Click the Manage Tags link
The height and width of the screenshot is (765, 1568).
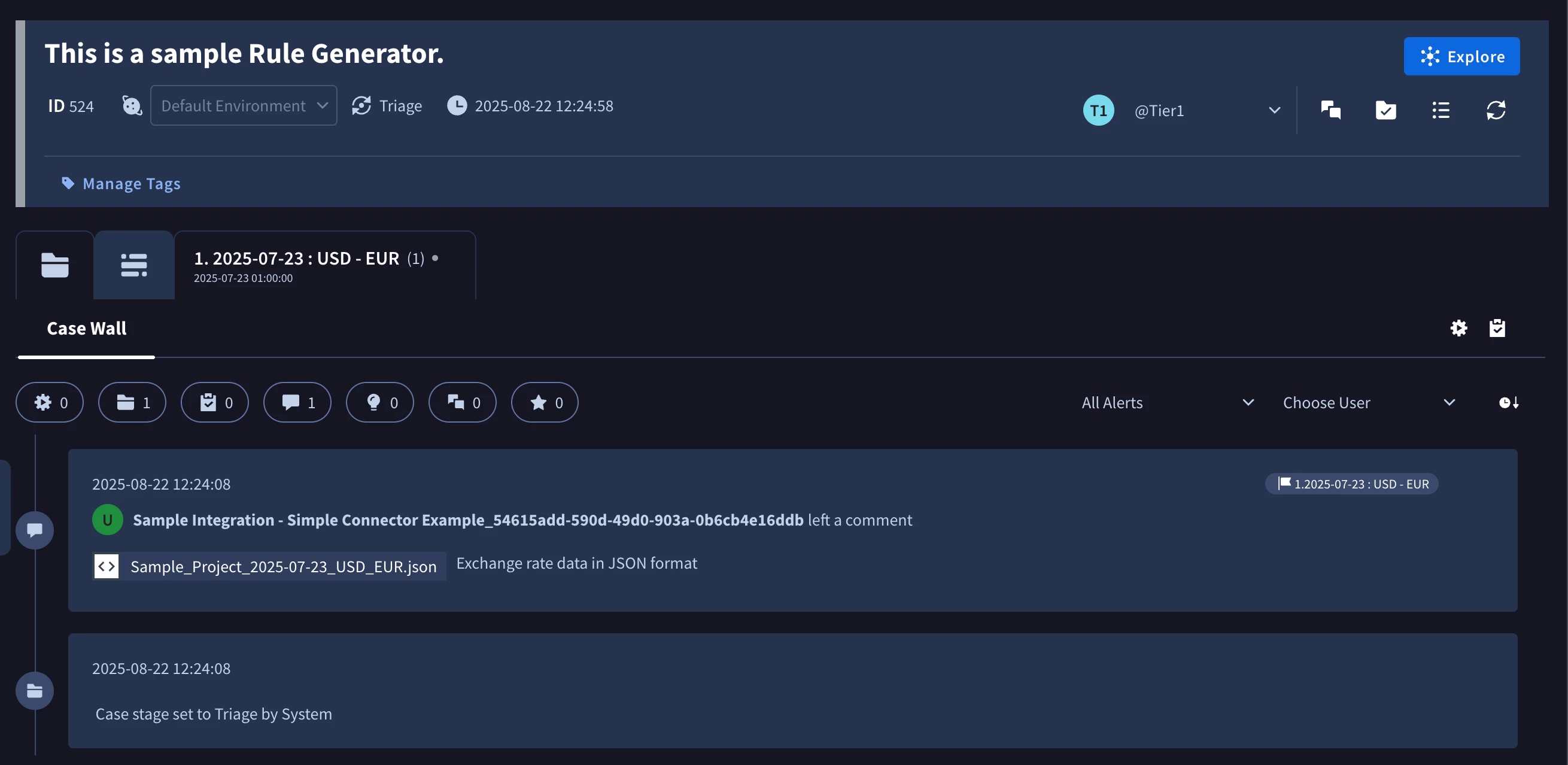point(132,183)
